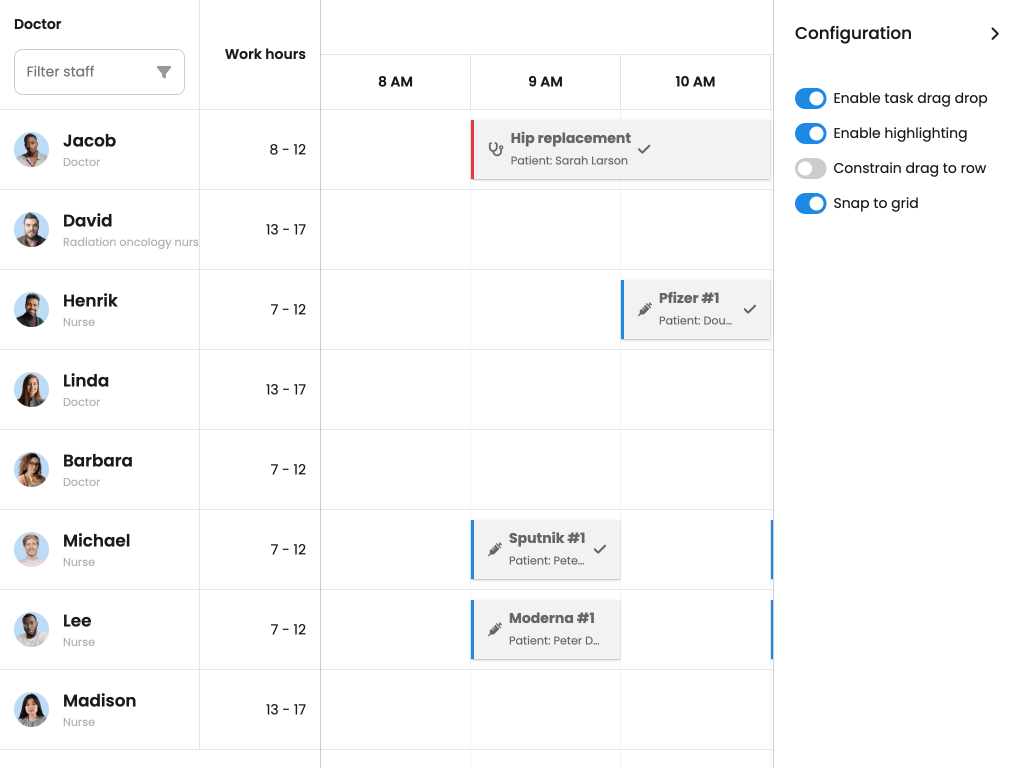Disable the Snap to grid toggle
Image resolution: width=1024 pixels, height=768 pixels.
pyautogui.click(x=810, y=203)
